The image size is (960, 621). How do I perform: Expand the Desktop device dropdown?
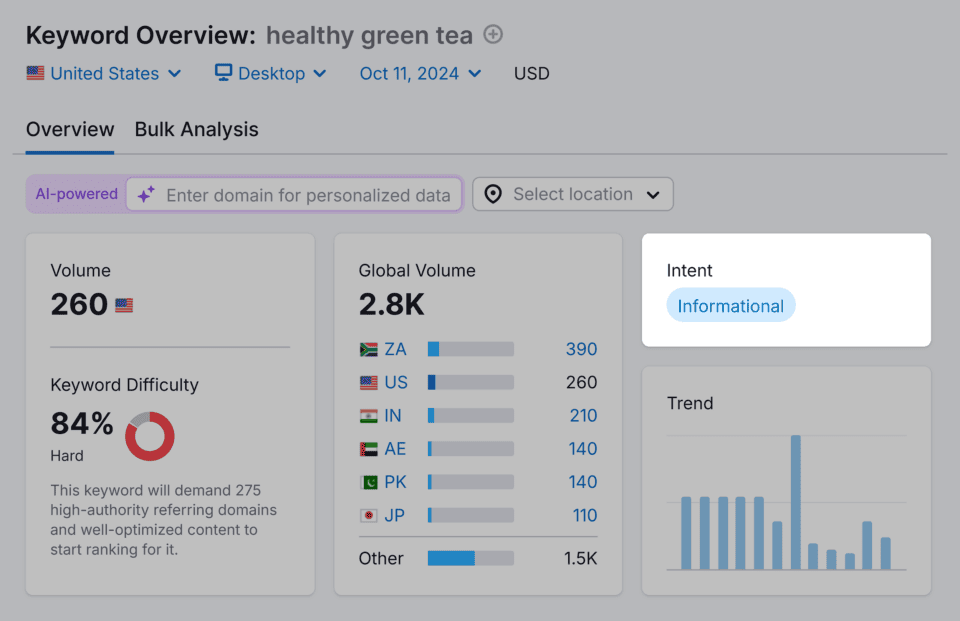271,73
